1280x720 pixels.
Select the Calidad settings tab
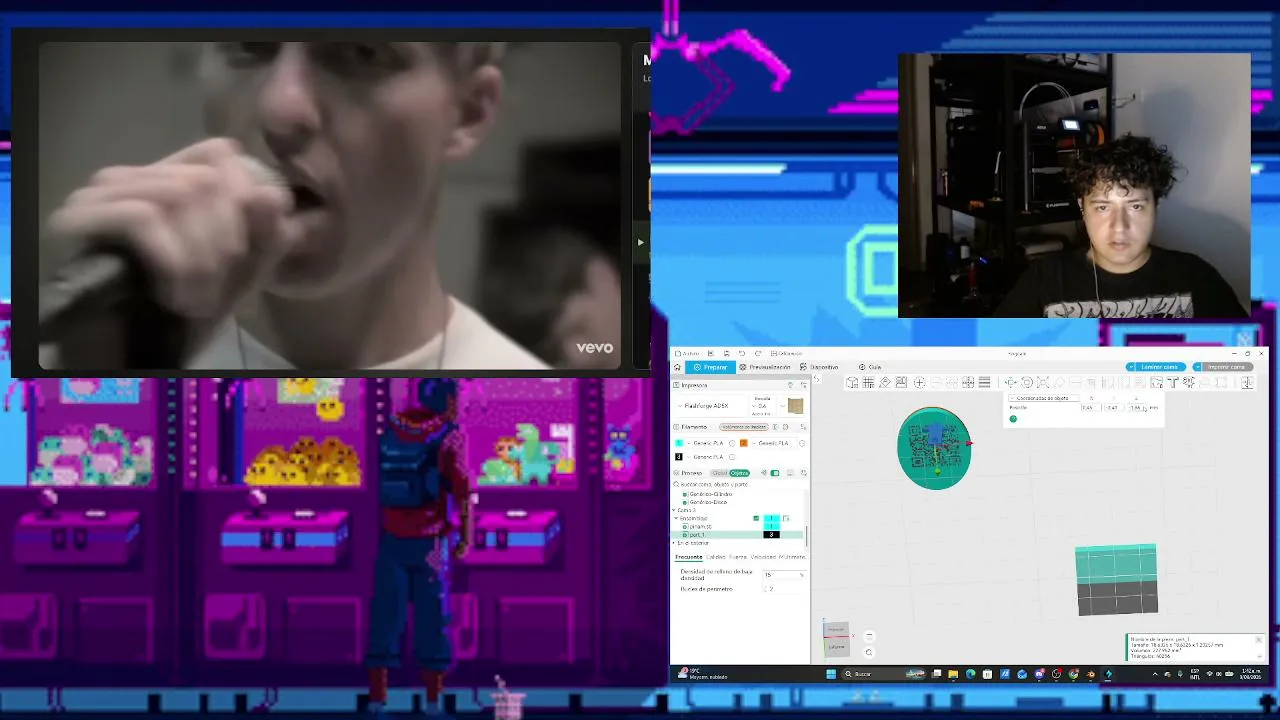716,557
